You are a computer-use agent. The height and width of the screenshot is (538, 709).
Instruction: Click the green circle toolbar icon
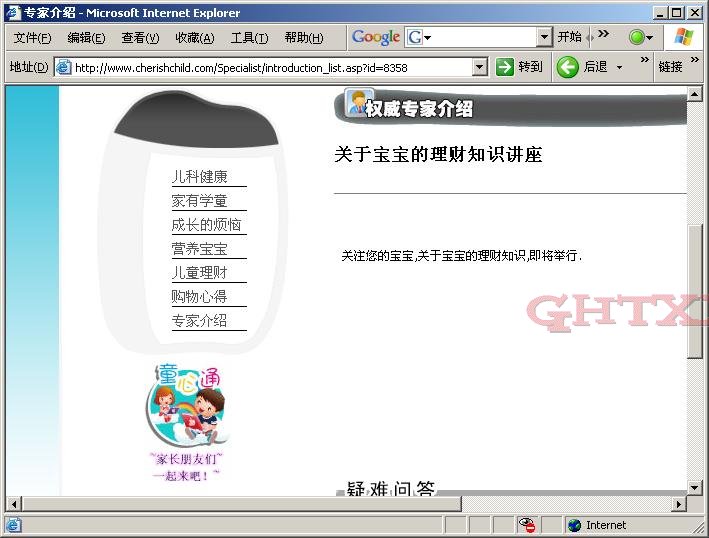[x=636, y=37]
